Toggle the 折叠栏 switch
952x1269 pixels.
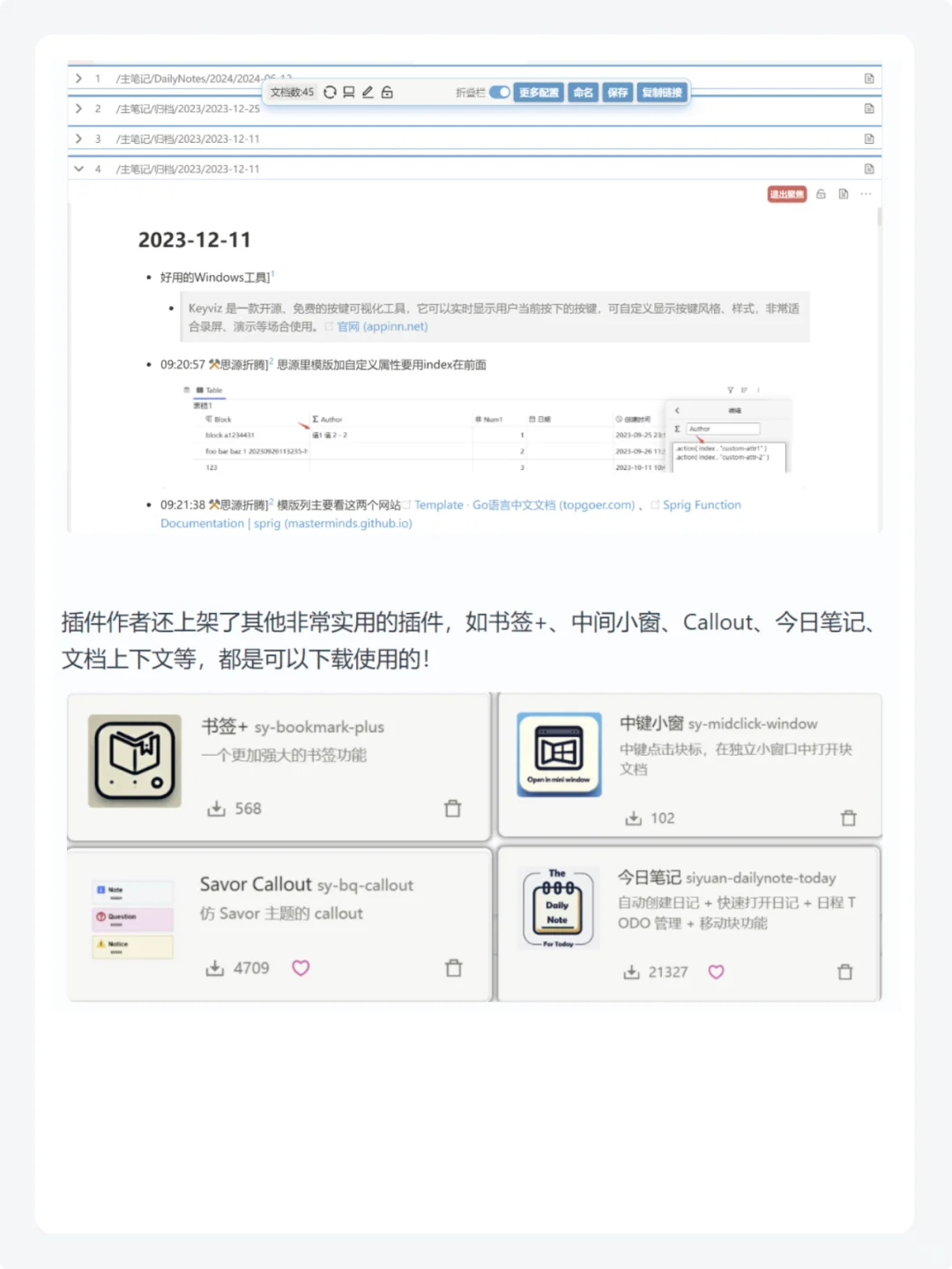[x=500, y=92]
